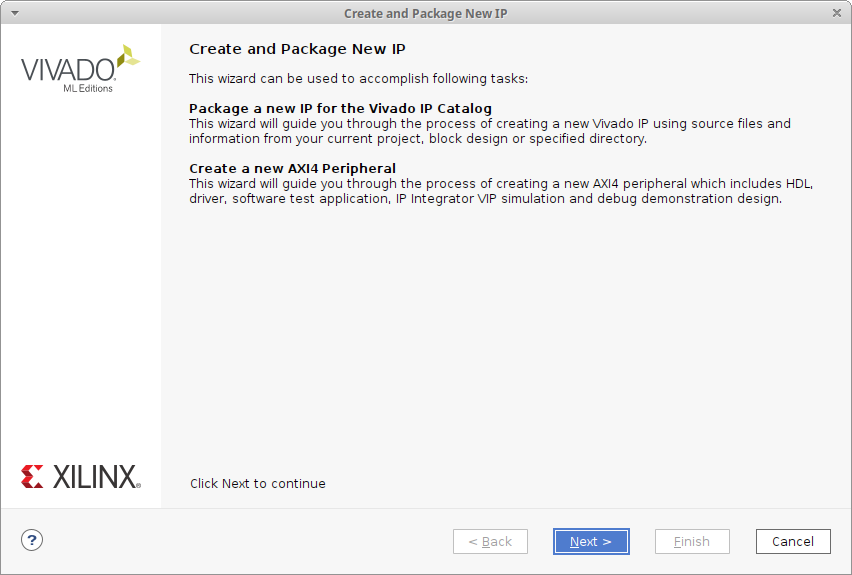The width and height of the screenshot is (852, 575).
Task: Click the Vivado IP packaging description paragraph
Action: pyautogui.click(x=489, y=131)
